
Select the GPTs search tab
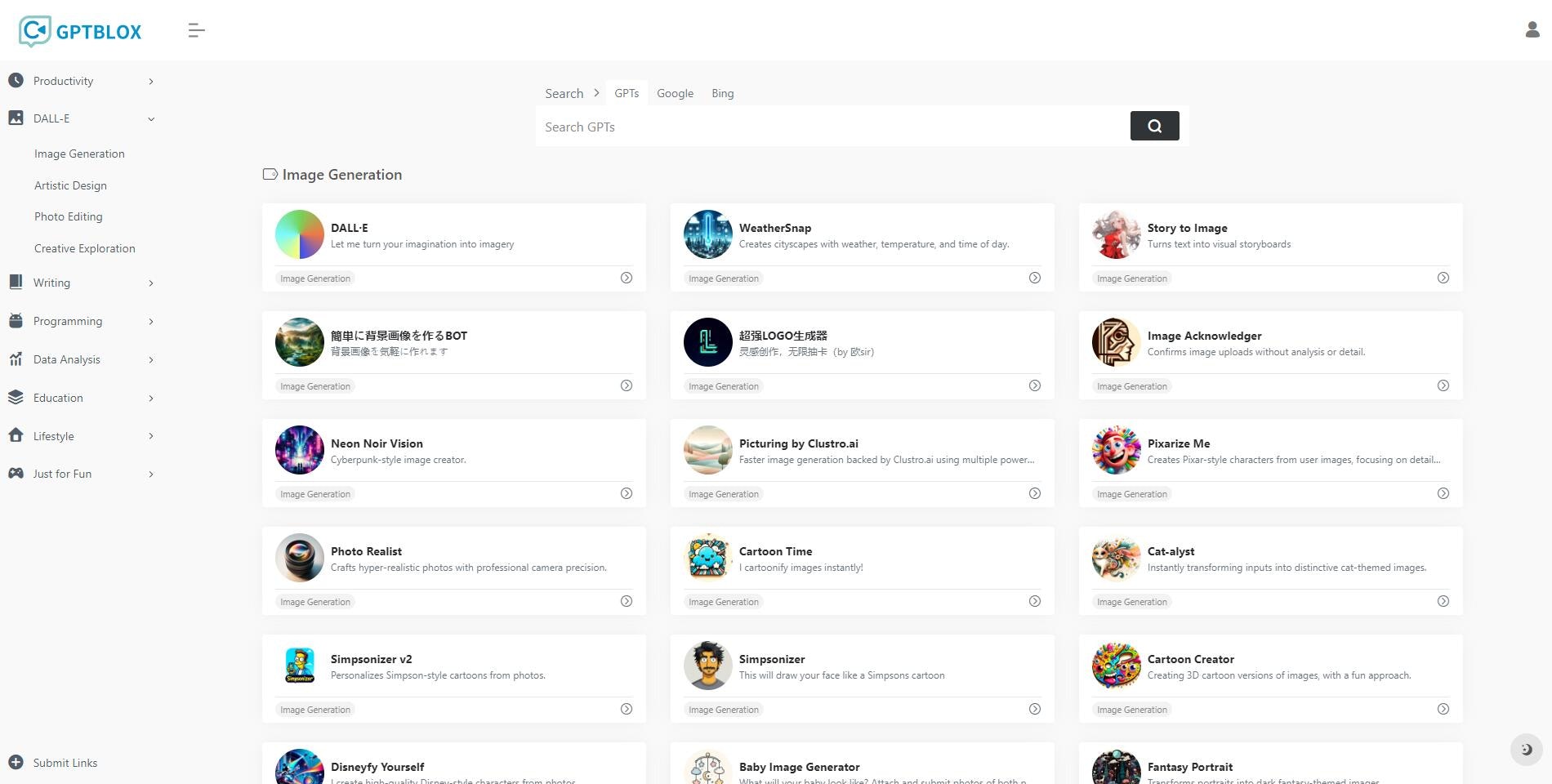627,93
